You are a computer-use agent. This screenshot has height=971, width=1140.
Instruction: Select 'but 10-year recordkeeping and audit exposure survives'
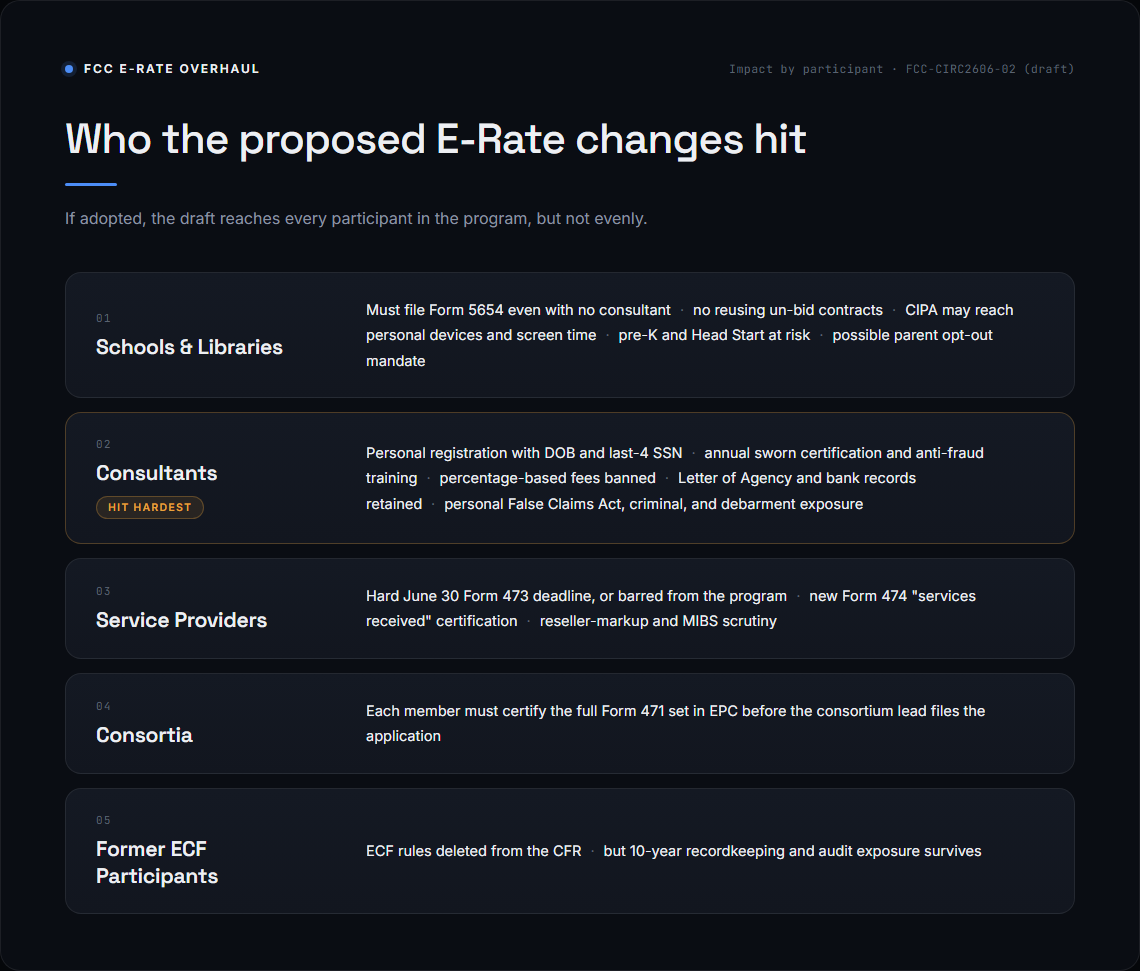click(792, 851)
